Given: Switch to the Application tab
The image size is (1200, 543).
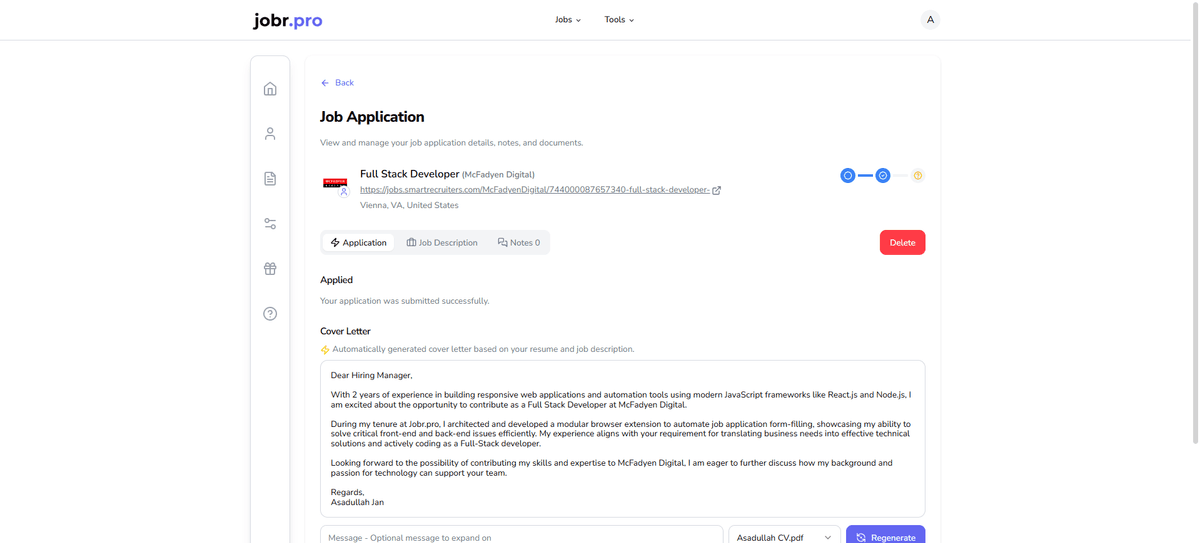Looking at the screenshot, I should click(359, 243).
